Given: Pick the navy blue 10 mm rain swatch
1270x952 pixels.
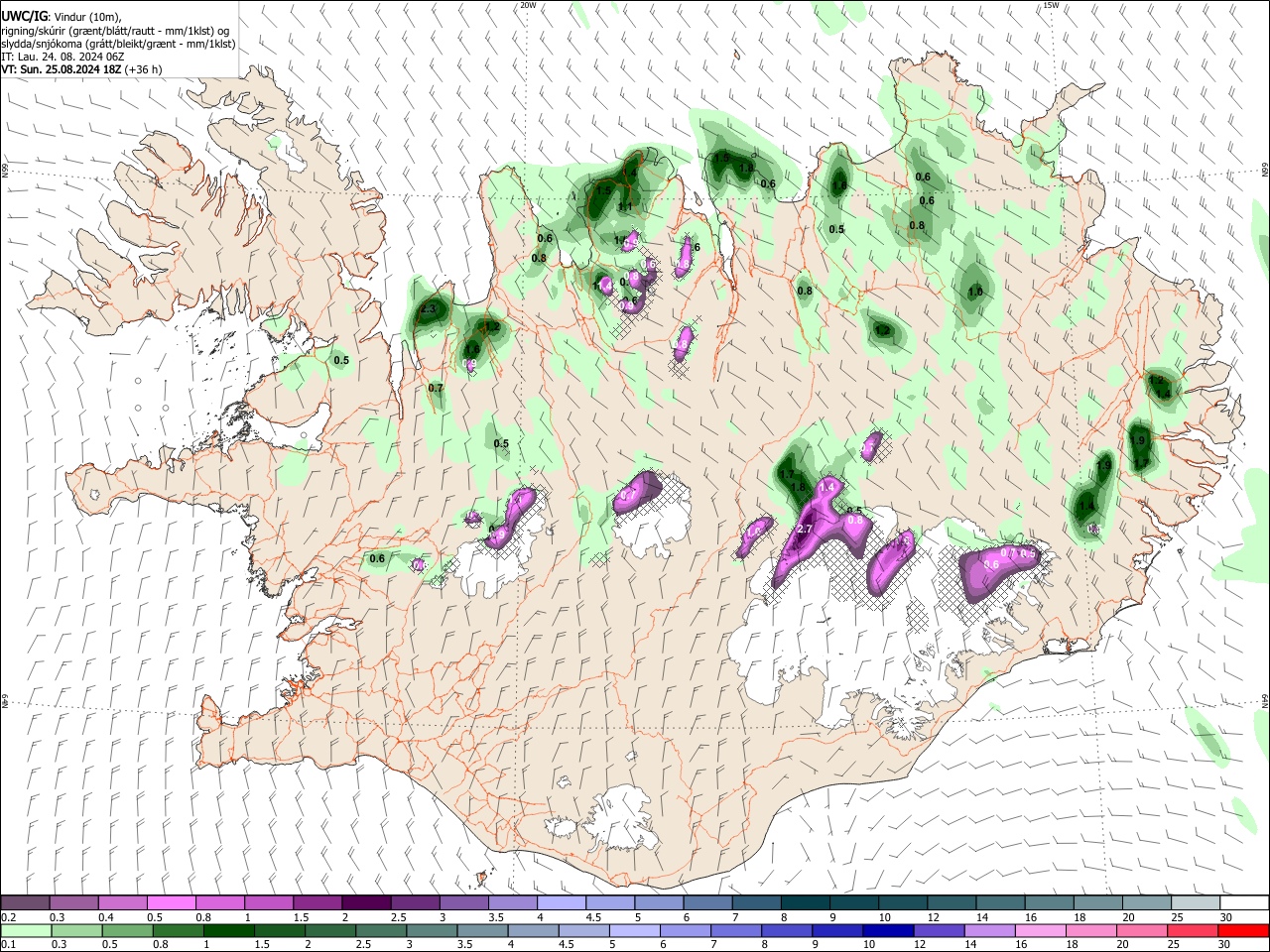Looking at the screenshot, I should pos(888,930).
